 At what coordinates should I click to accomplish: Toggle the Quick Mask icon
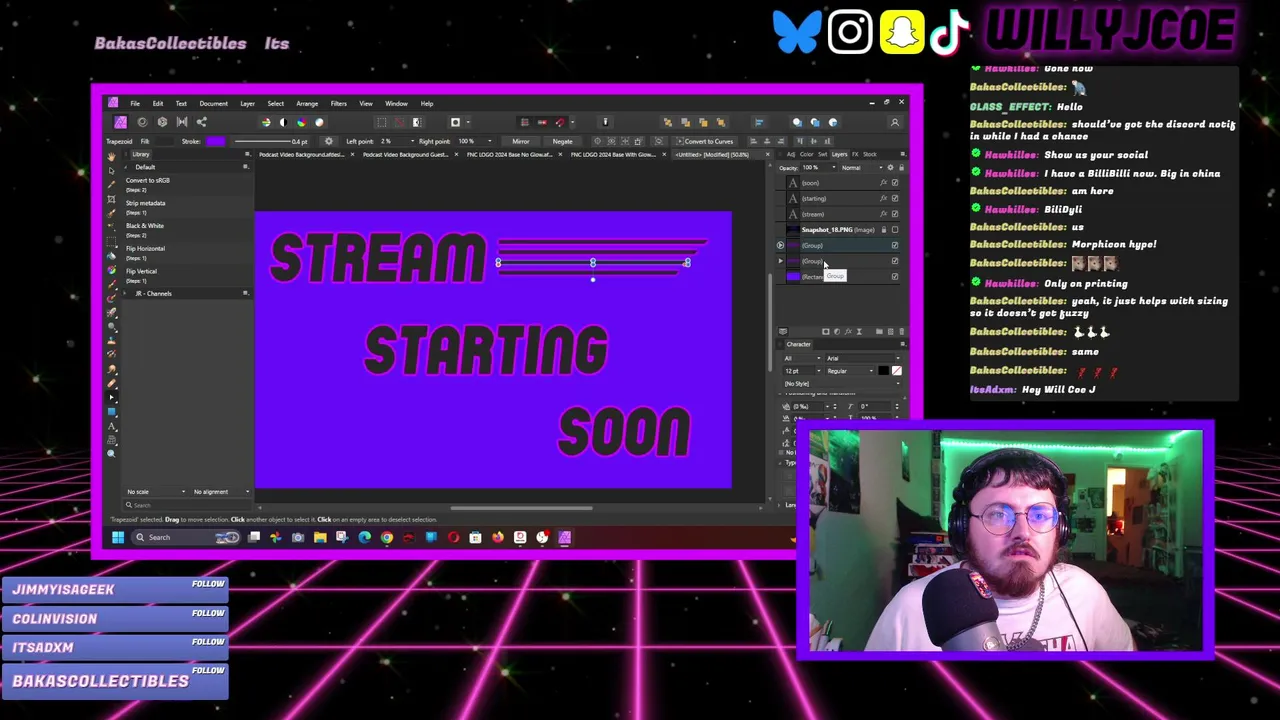[455, 122]
